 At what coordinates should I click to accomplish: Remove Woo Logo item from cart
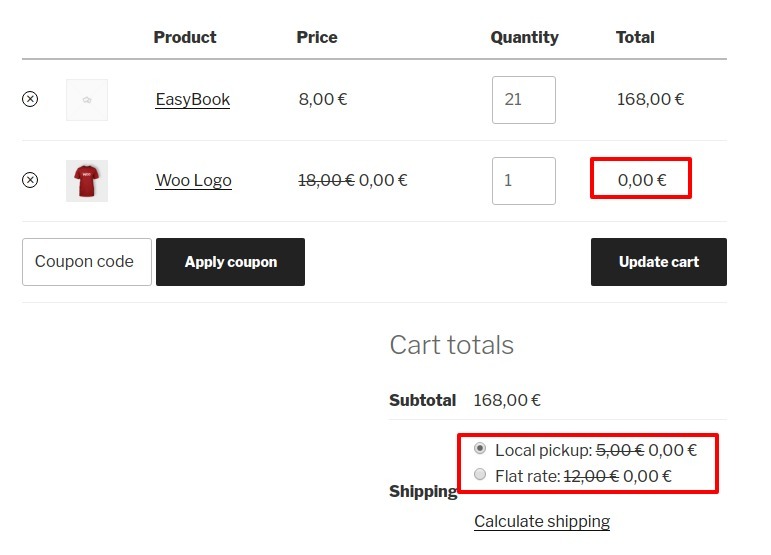[30, 180]
